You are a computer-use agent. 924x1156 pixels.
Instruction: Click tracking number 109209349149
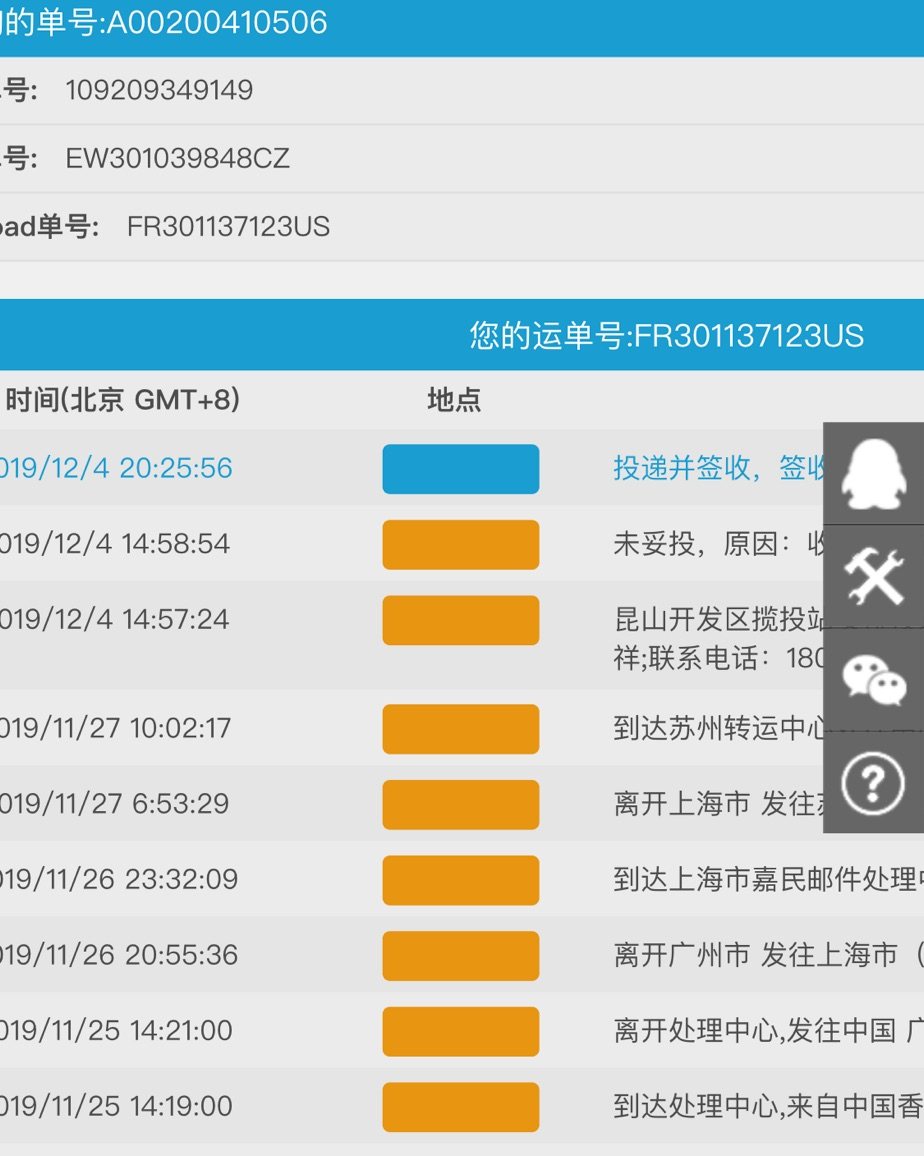[157, 90]
